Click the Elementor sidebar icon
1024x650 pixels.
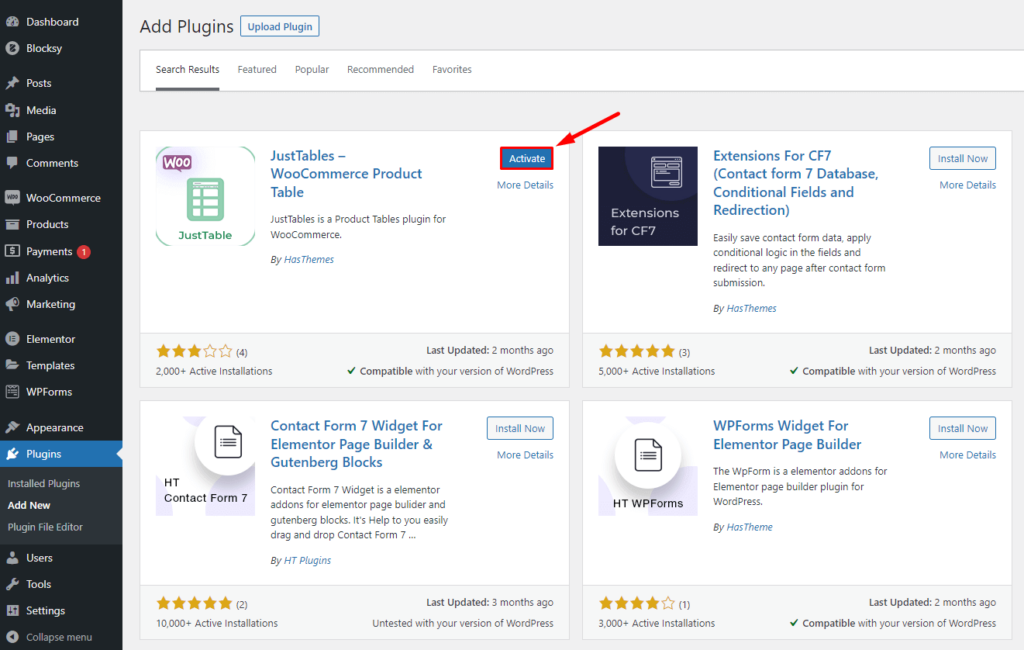click(x=12, y=339)
